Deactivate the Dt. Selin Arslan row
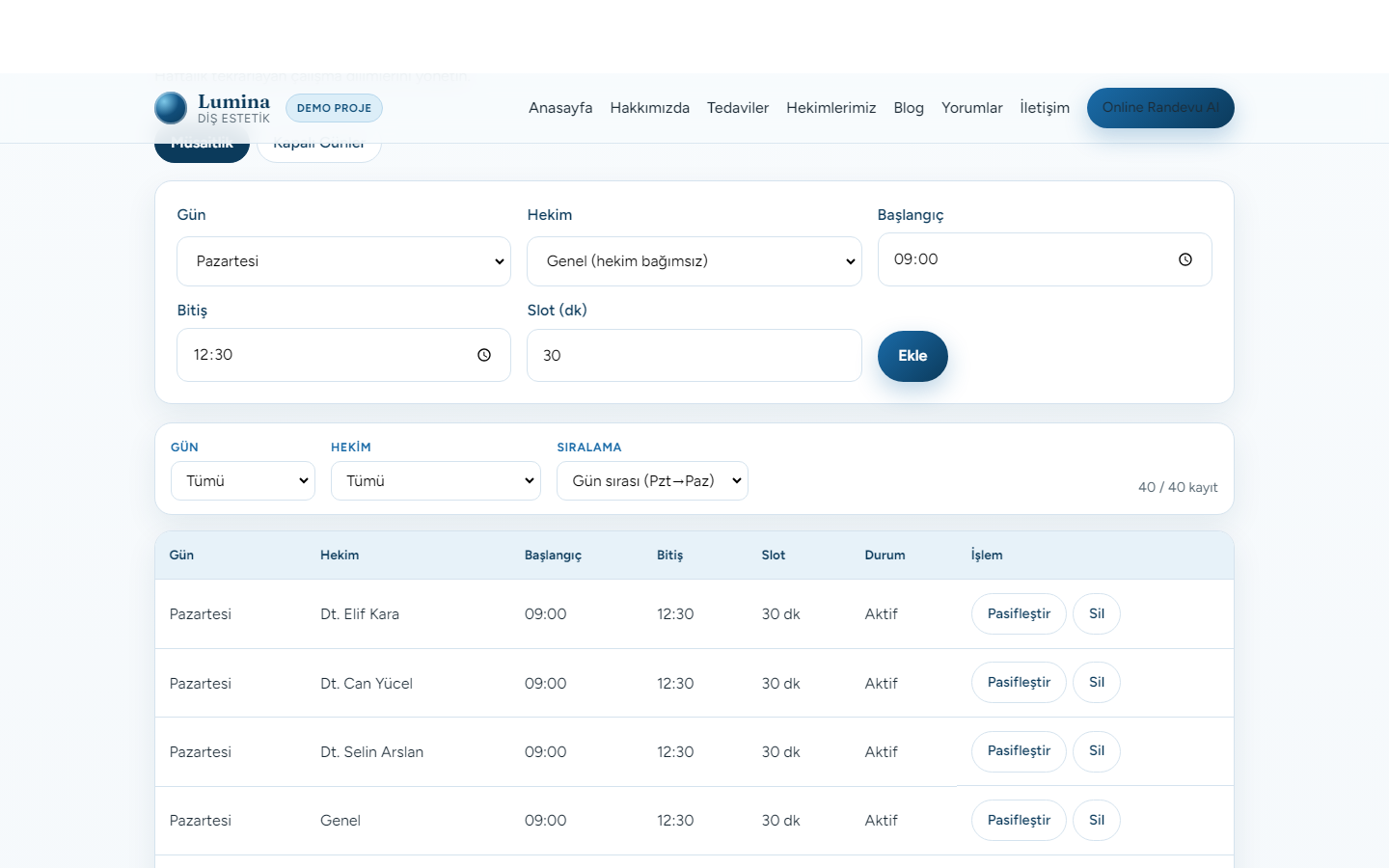 click(x=1019, y=751)
